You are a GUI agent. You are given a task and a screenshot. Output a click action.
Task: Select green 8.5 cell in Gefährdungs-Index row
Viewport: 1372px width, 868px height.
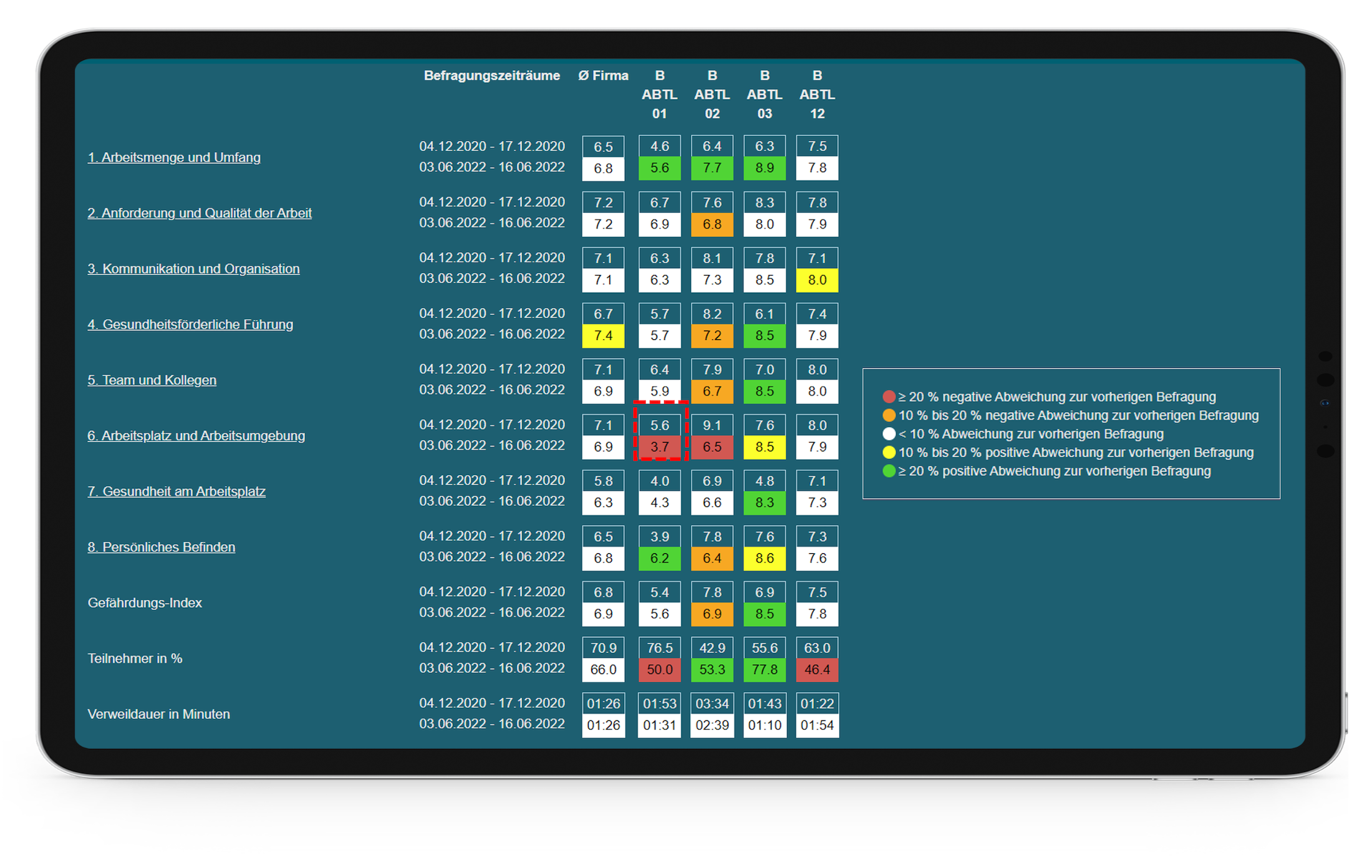click(765, 614)
